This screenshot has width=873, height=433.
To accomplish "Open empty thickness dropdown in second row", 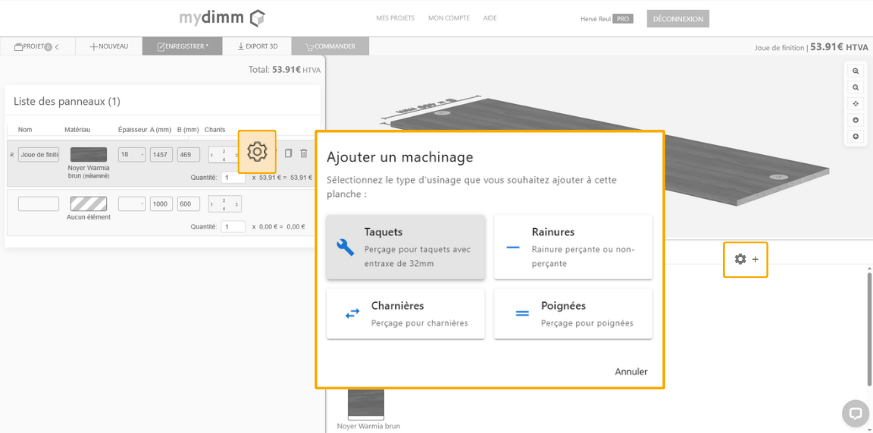I will pyautogui.click(x=131, y=203).
